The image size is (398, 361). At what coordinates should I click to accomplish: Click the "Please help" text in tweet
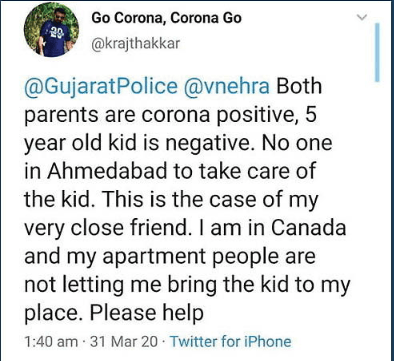pyautogui.click(x=147, y=313)
